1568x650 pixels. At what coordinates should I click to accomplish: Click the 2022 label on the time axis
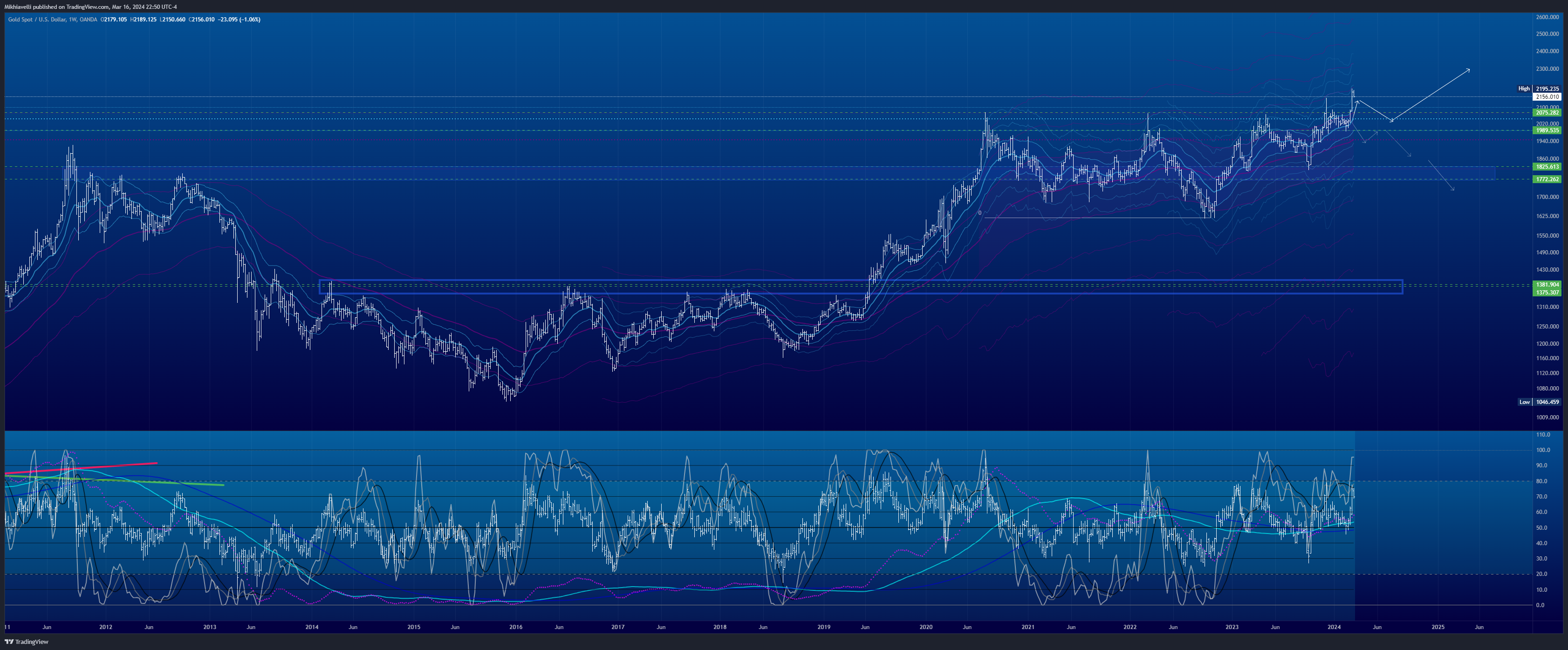point(1130,627)
